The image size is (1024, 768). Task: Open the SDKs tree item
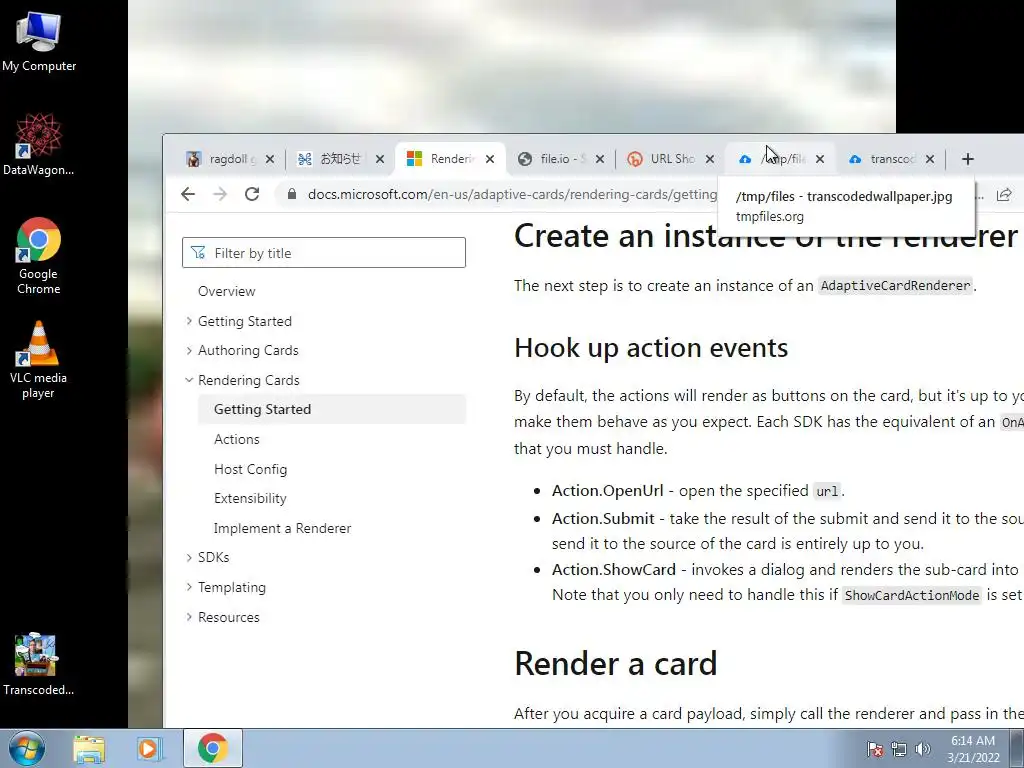click(x=214, y=557)
